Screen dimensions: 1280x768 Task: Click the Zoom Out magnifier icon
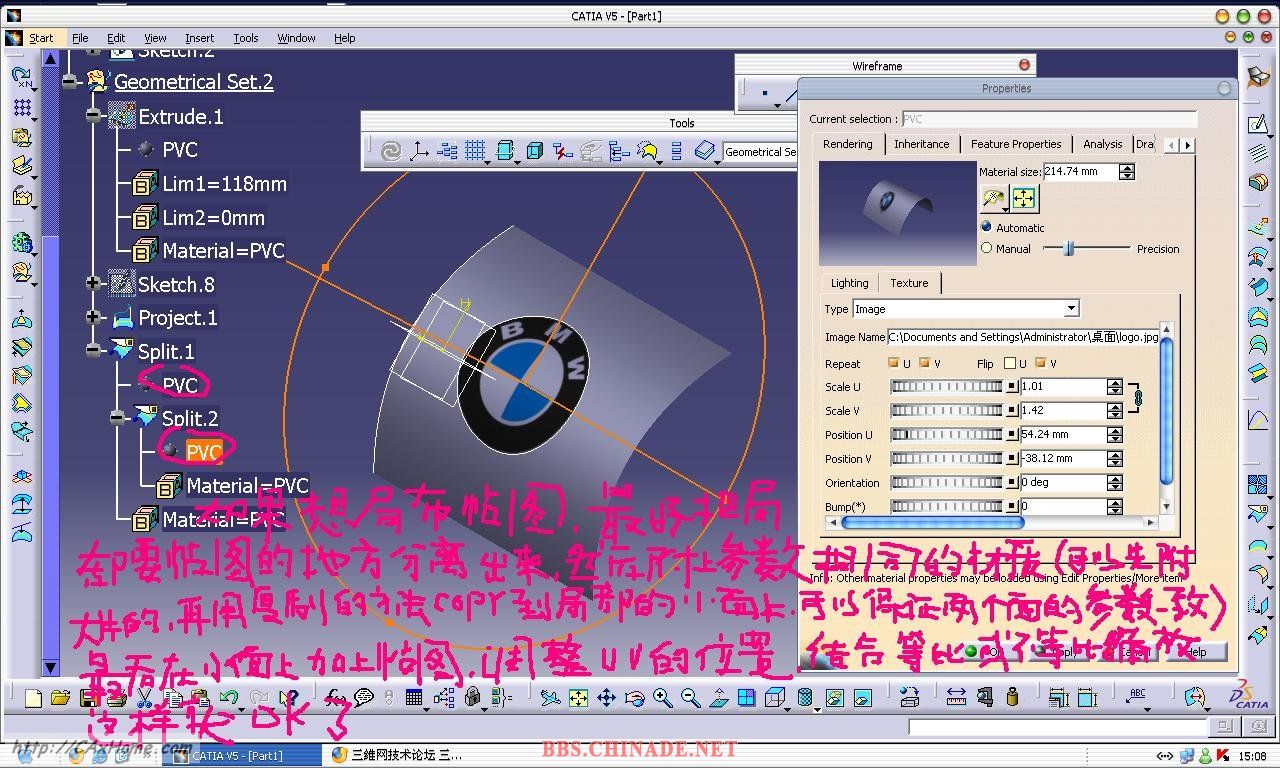[x=690, y=698]
